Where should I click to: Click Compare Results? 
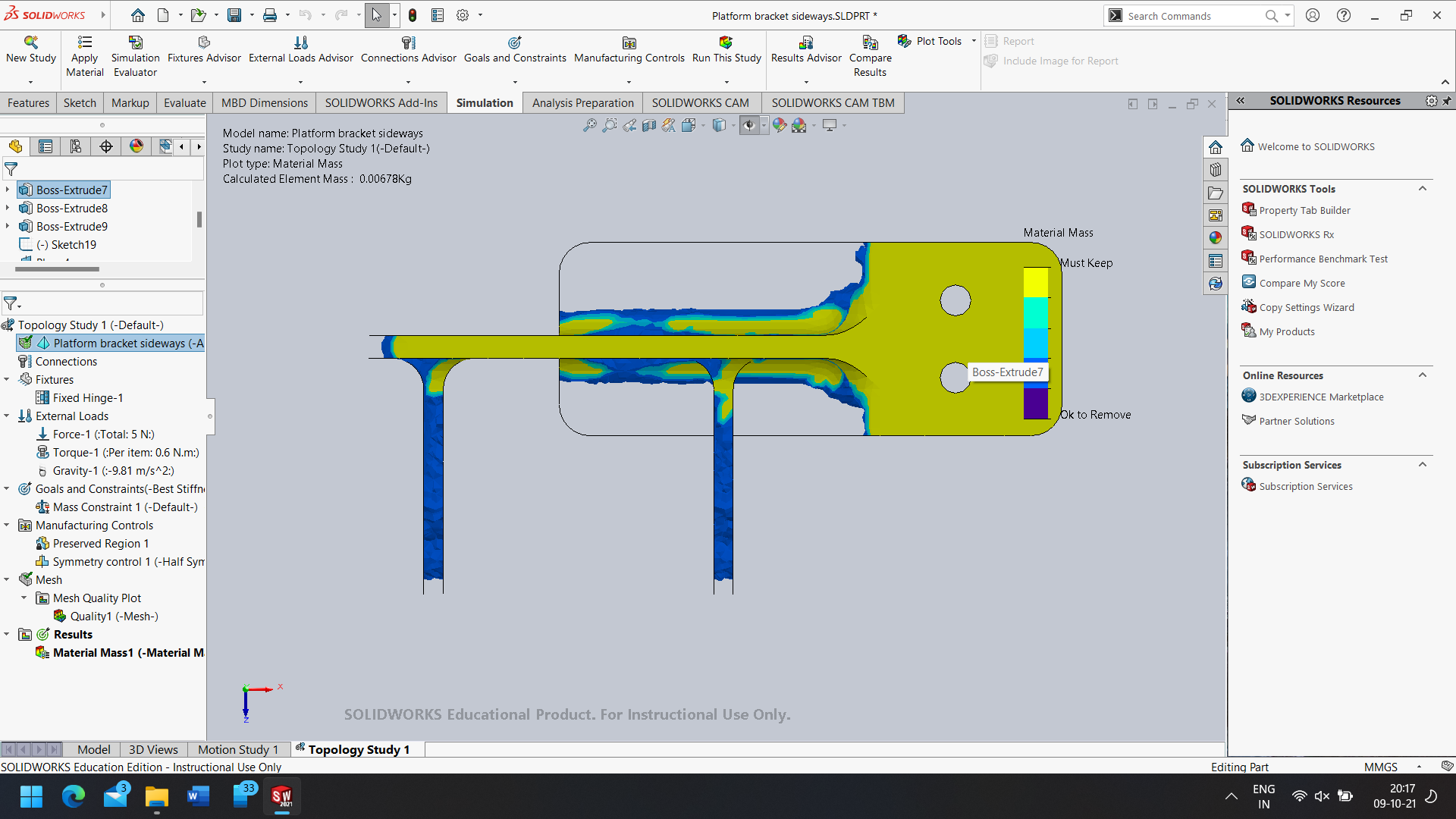point(870,57)
